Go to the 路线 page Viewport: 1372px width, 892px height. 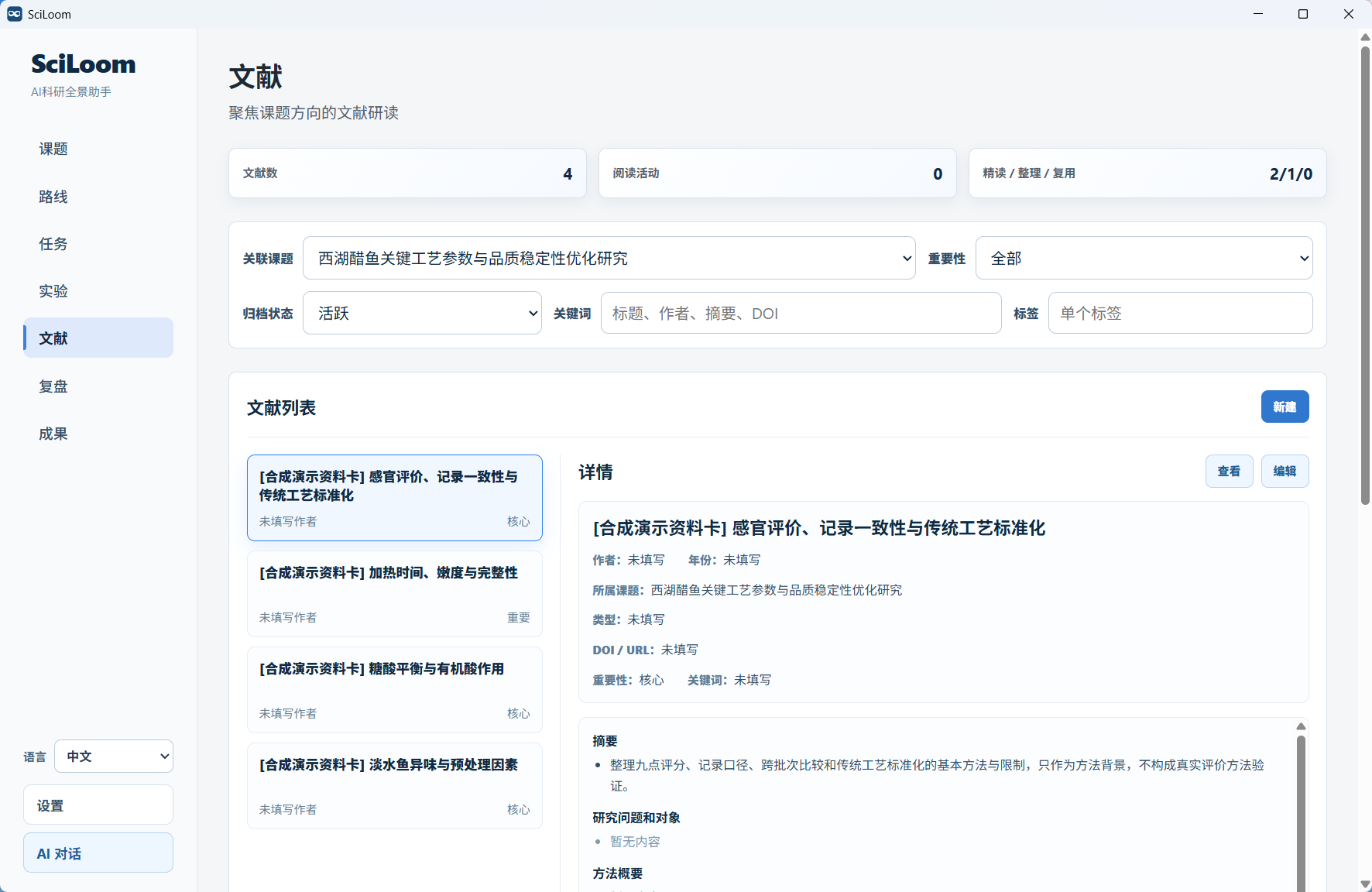click(98, 197)
